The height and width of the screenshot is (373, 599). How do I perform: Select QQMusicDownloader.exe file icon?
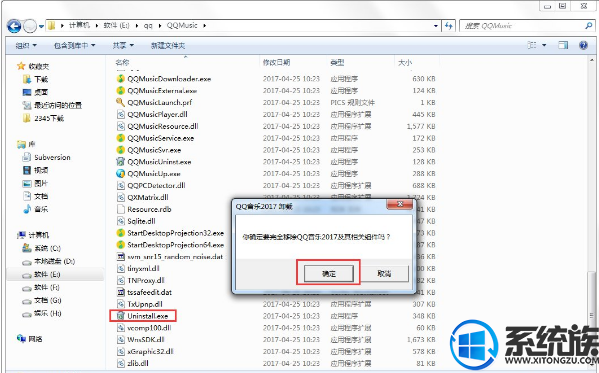coord(121,79)
